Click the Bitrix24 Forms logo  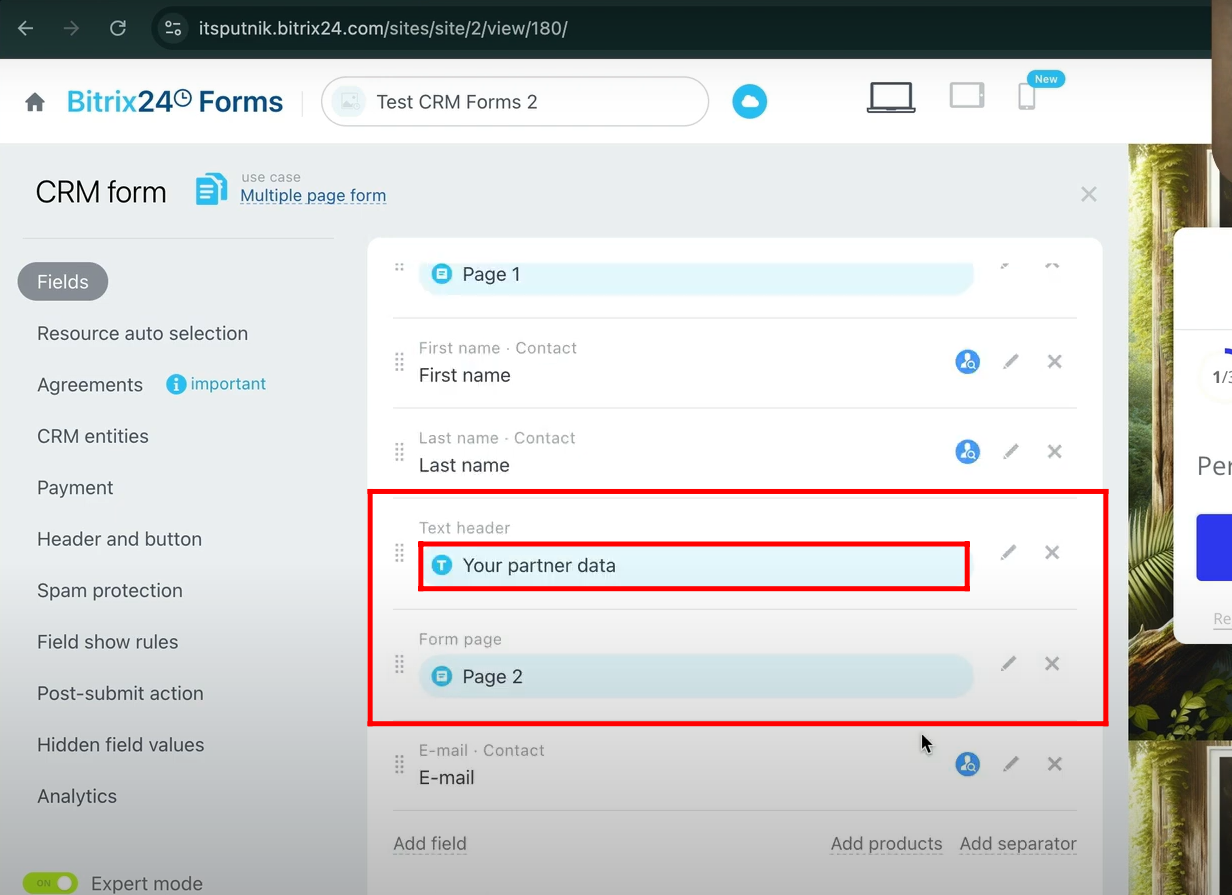click(175, 101)
